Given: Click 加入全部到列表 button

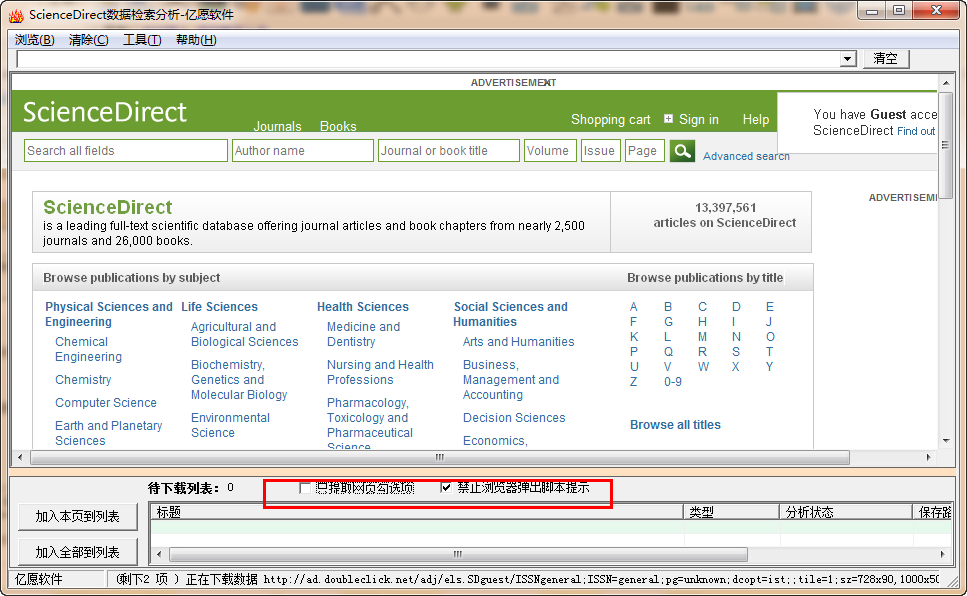Looking at the screenshot, I should pyautogui.click(x=78, y=552).
